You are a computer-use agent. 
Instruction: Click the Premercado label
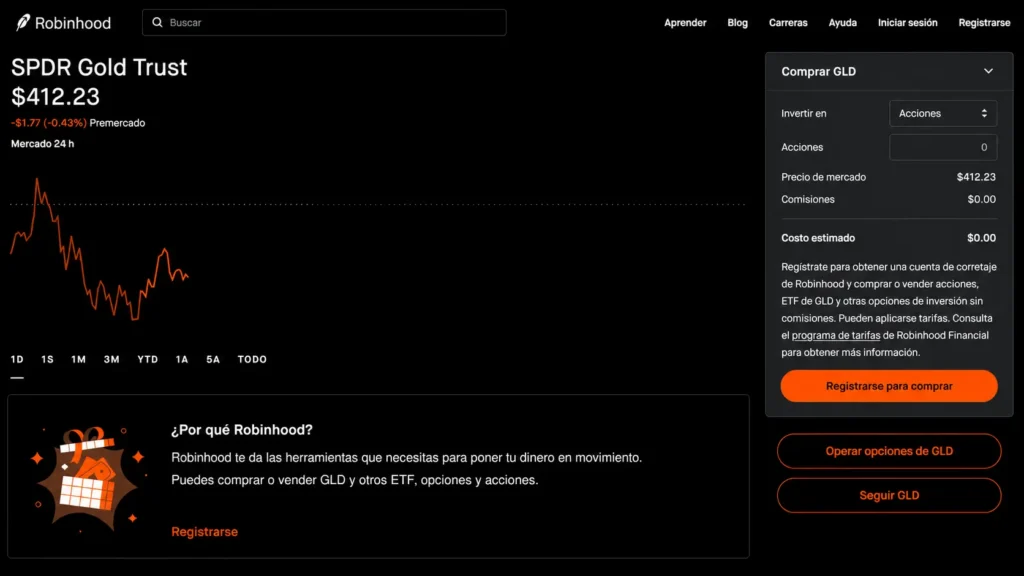pos(118,123)
